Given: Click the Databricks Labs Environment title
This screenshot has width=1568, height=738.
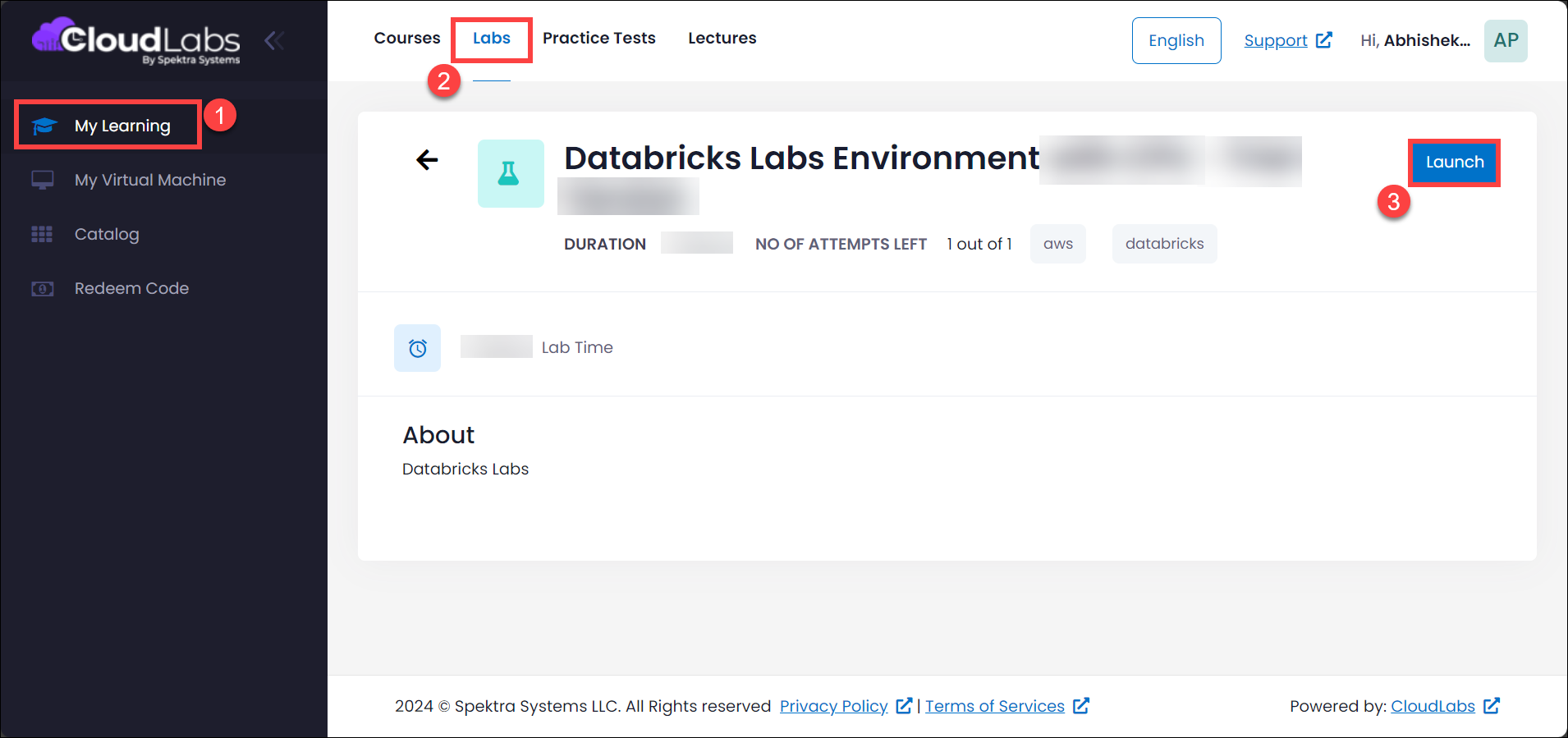Looking at the screenshot, I should coord(802,158).
